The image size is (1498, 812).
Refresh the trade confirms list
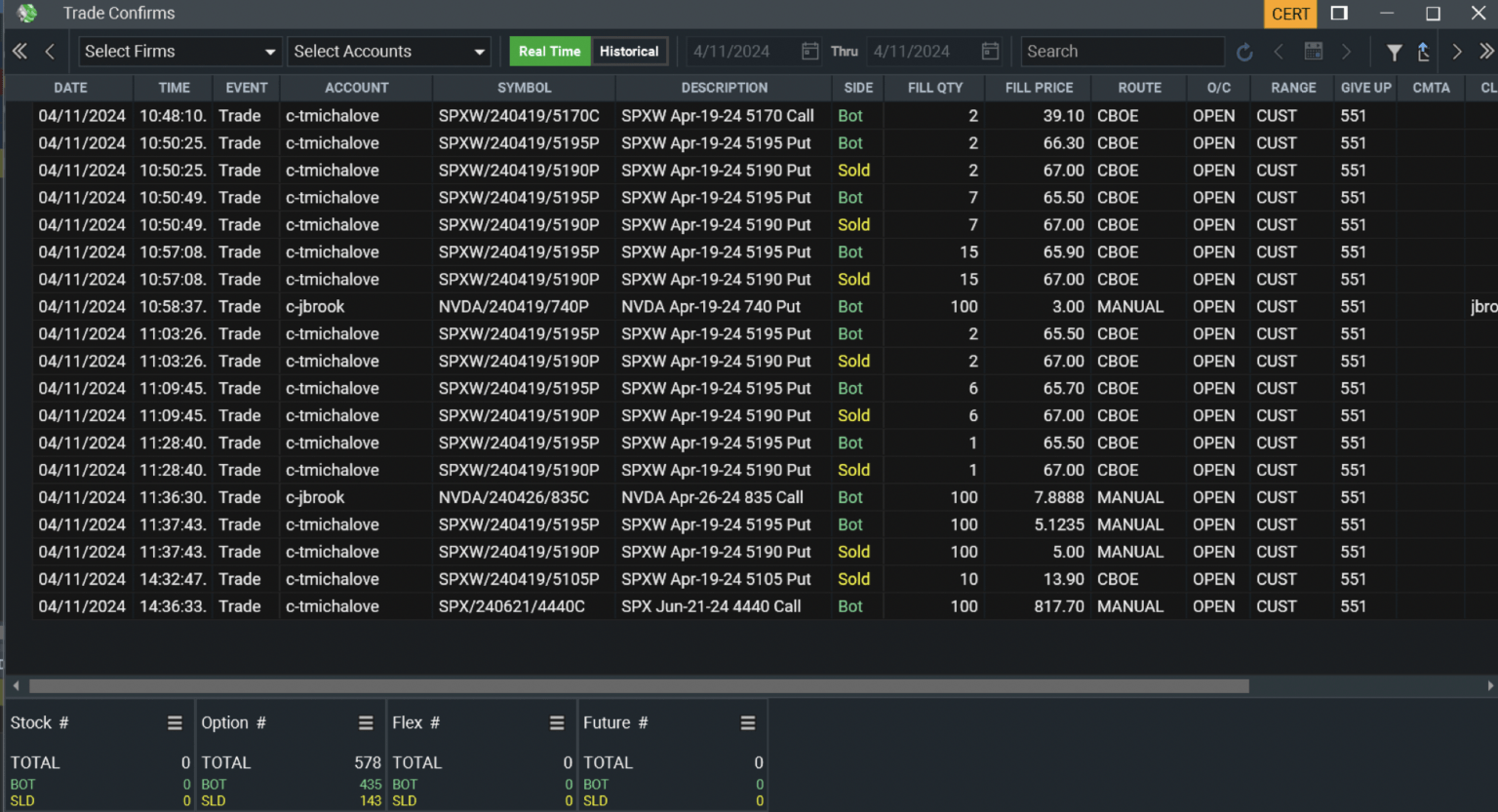[1244, 51]
